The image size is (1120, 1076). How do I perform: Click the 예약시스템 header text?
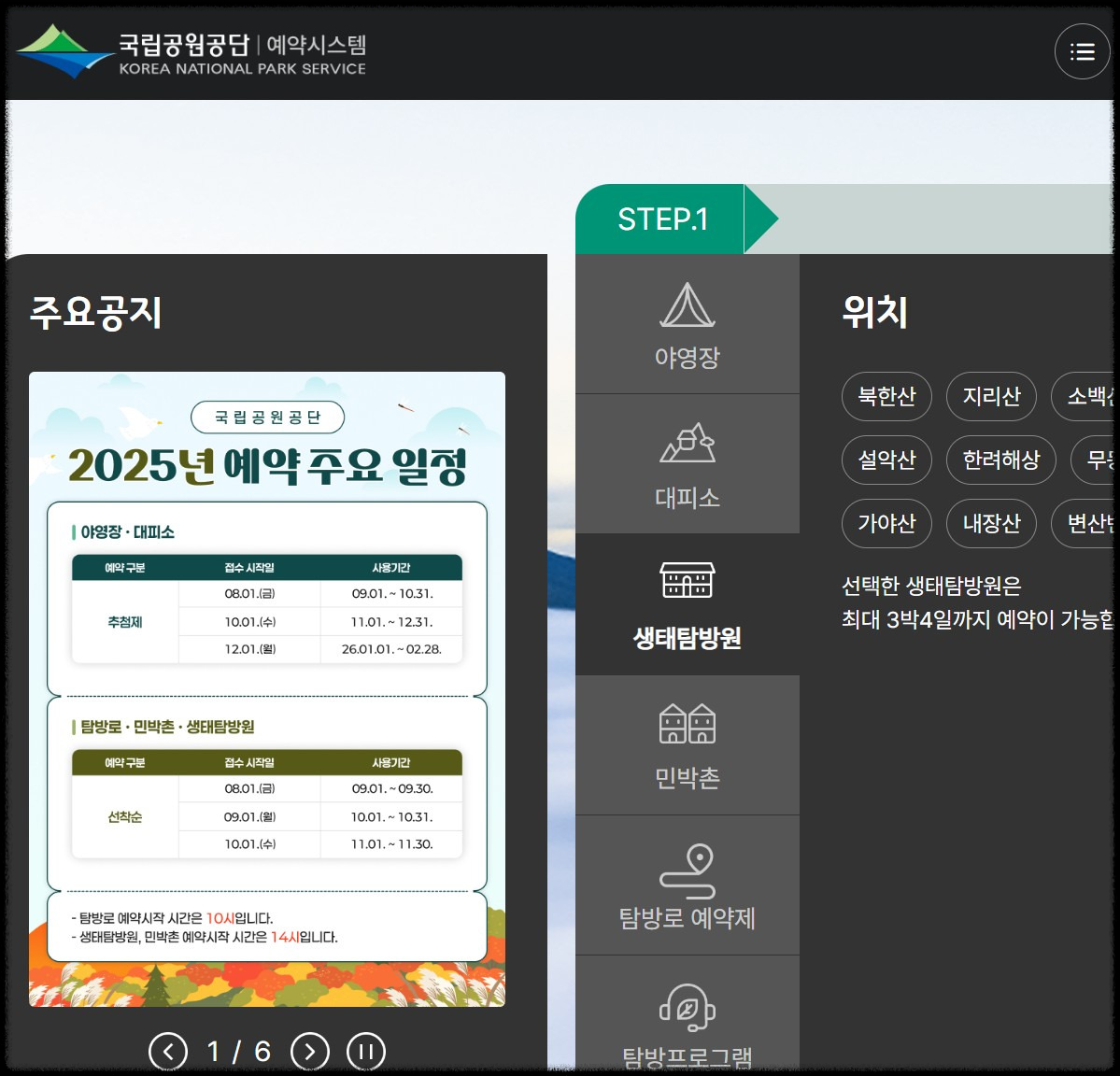(317, 44)
